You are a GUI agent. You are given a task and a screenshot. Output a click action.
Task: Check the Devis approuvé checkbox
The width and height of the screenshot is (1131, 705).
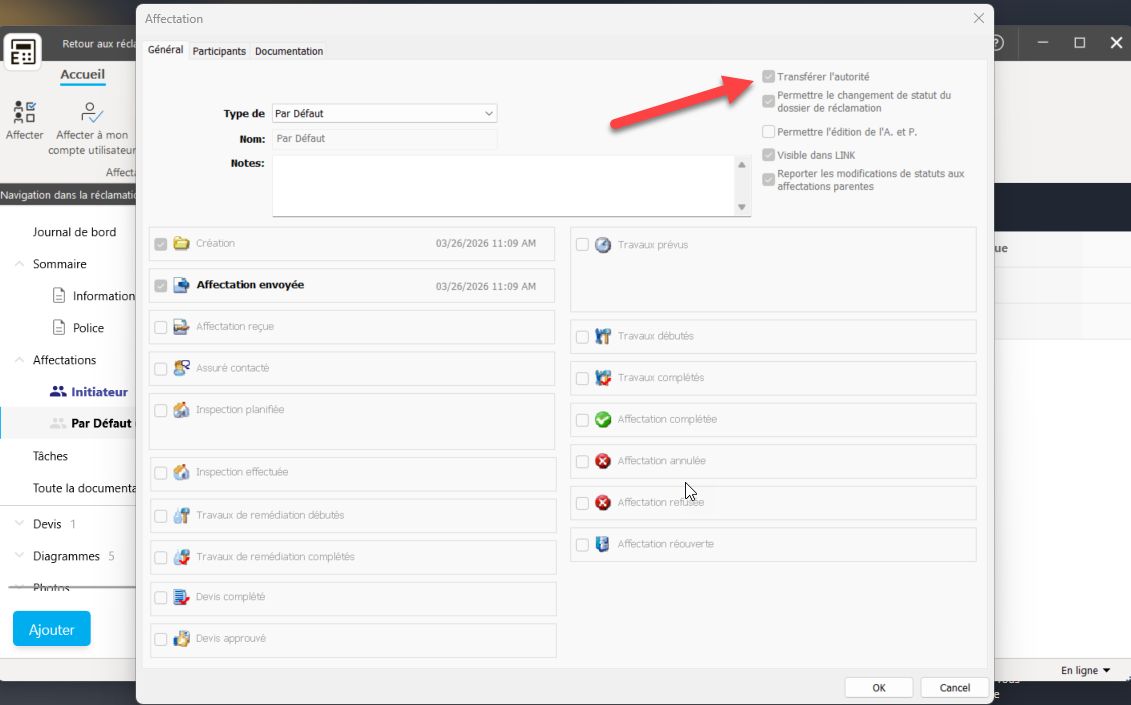coord(161,639)
